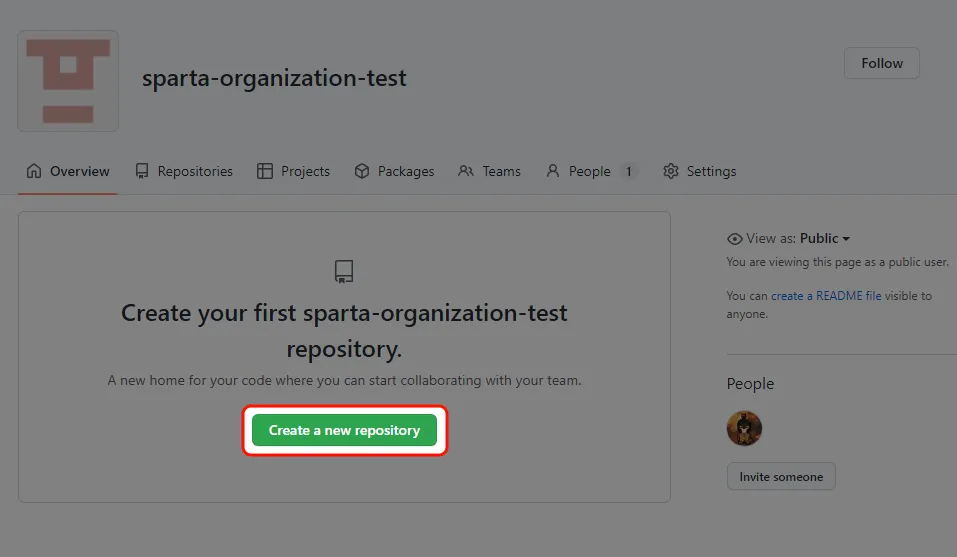The image size is (957, 557).
Task: Click the repository icon above the heading
Action: [344, 271]
